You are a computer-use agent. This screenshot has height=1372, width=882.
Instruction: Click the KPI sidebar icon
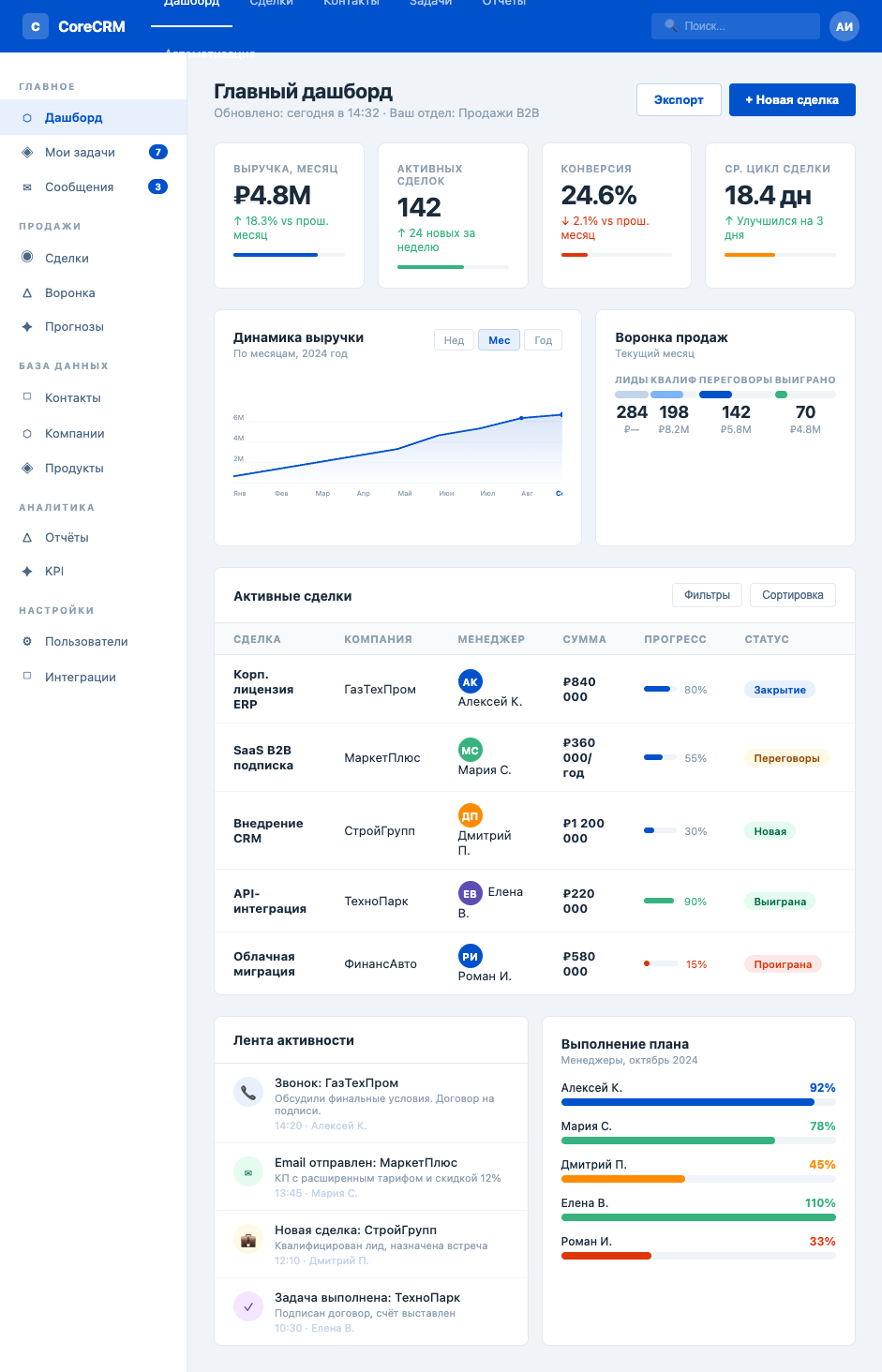(x=27, y=572)
